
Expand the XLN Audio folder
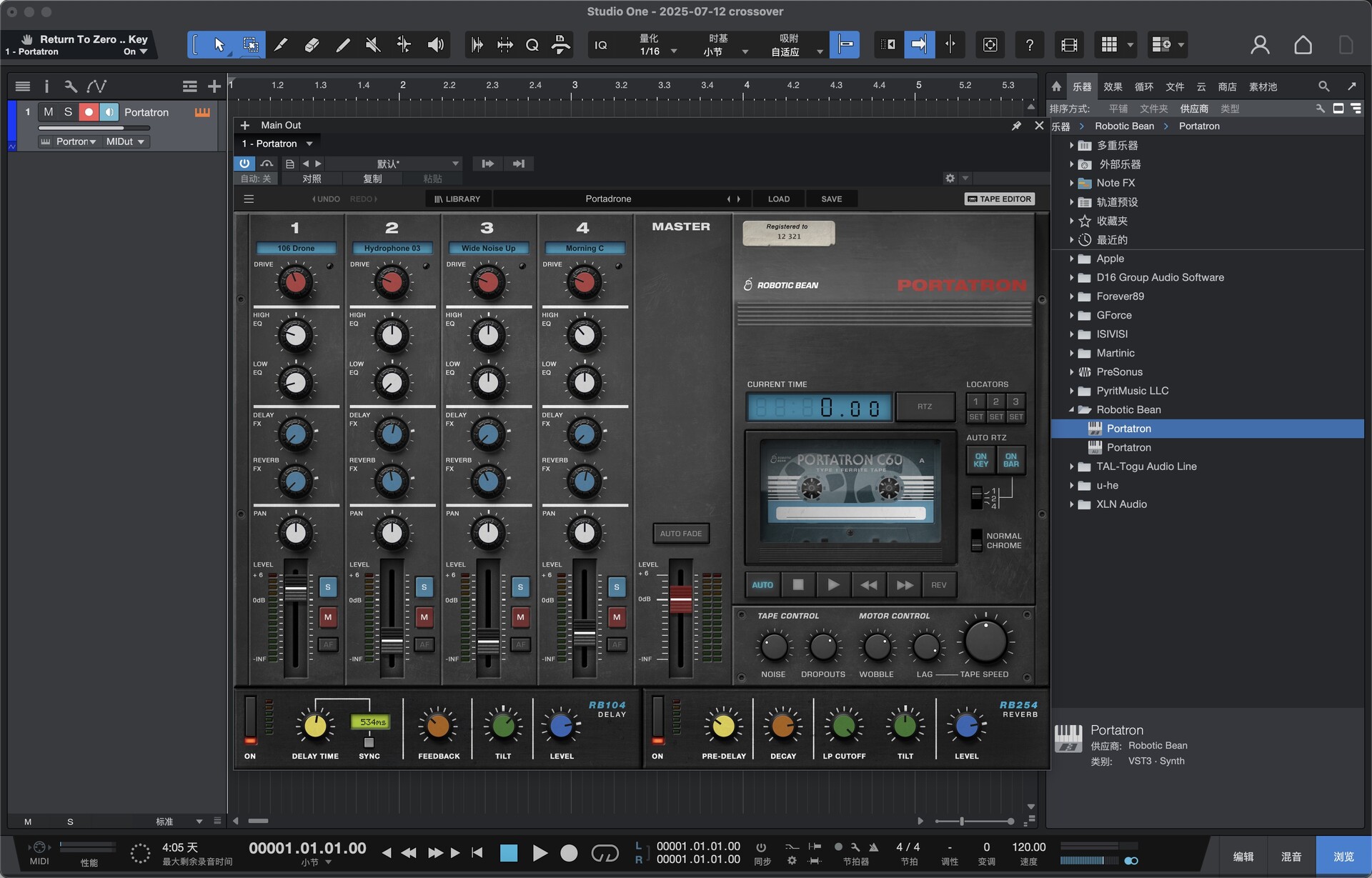tap(1071, 504)
